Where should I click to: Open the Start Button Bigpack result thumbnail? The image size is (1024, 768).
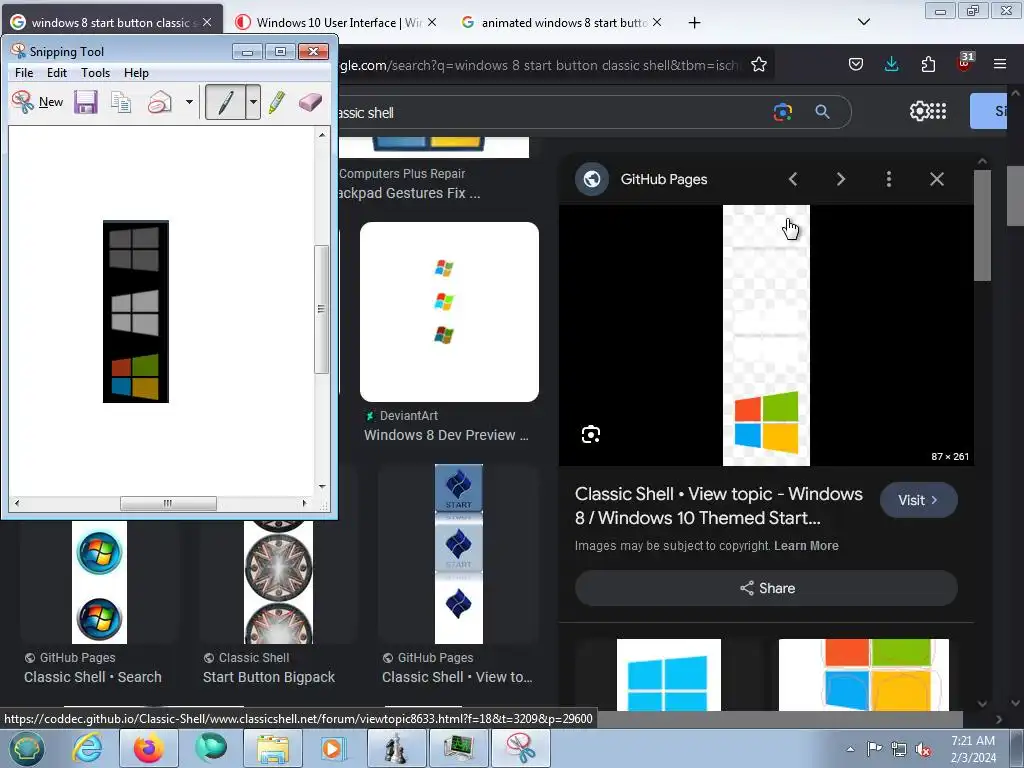[x=278, y=582]
